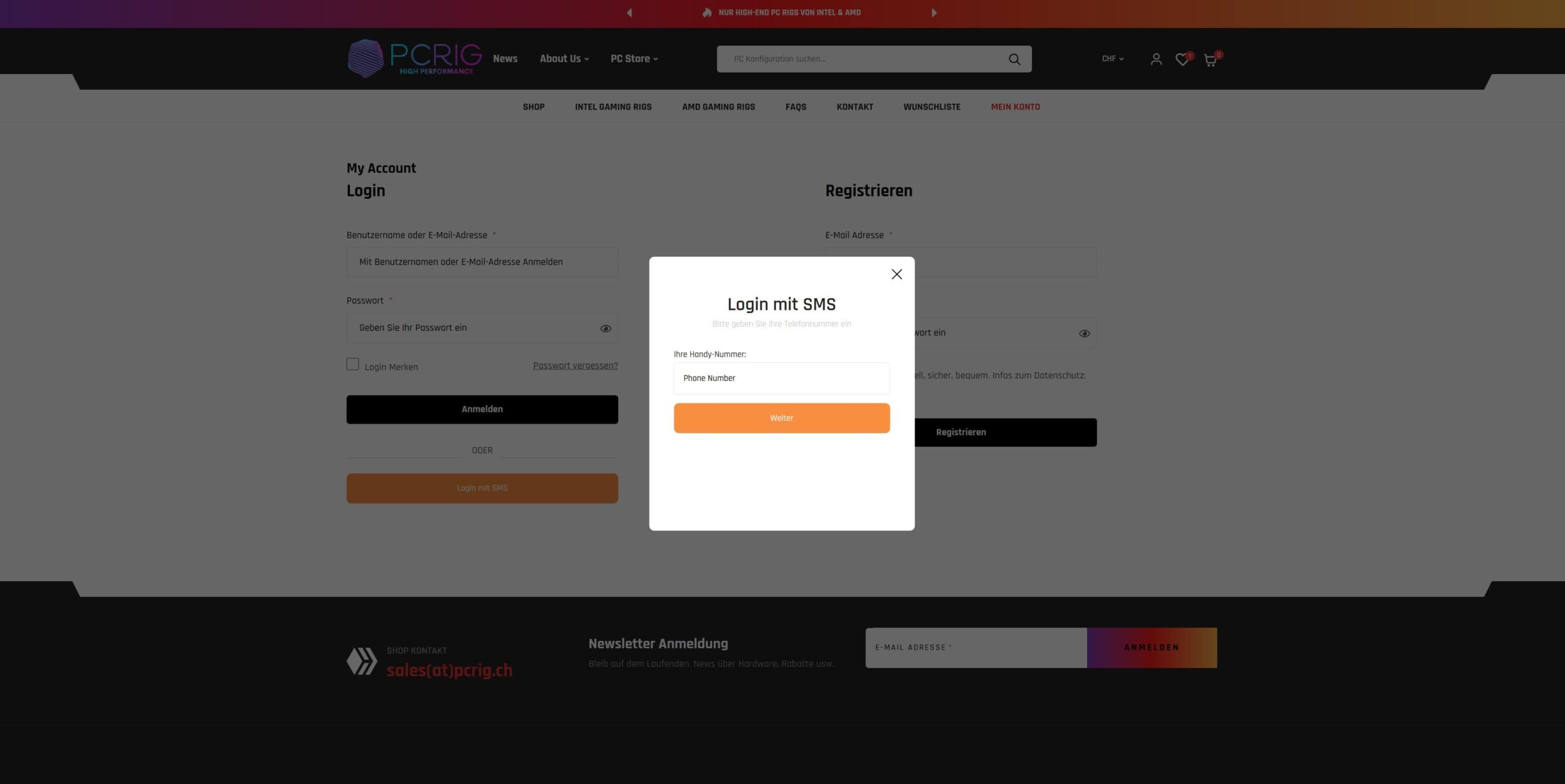Open the FAQS menu item
Viewport: 1565px width, 784px height.
point(795,107)
